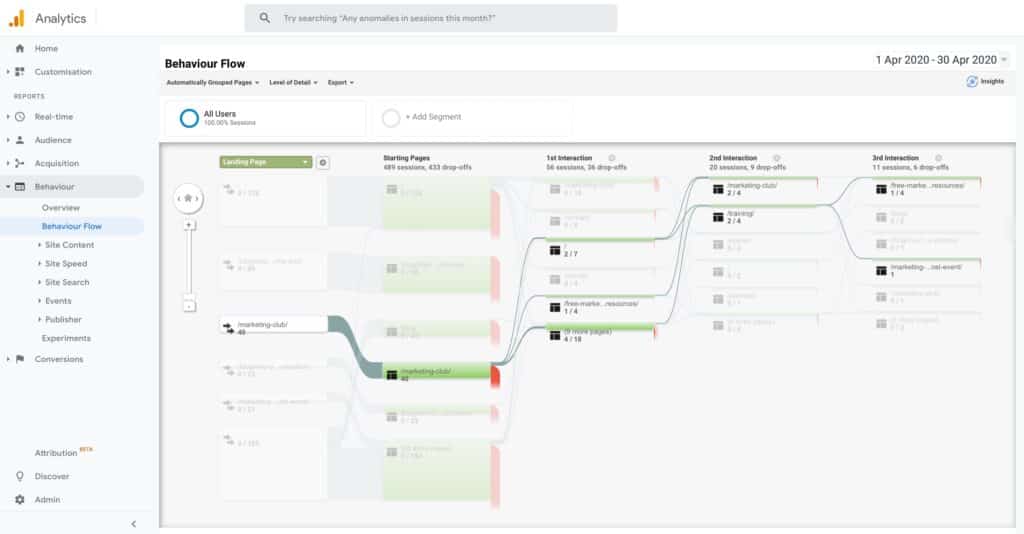Click the Discover lightbulb icon
The image size is (1024, 534).
(20, 476)
